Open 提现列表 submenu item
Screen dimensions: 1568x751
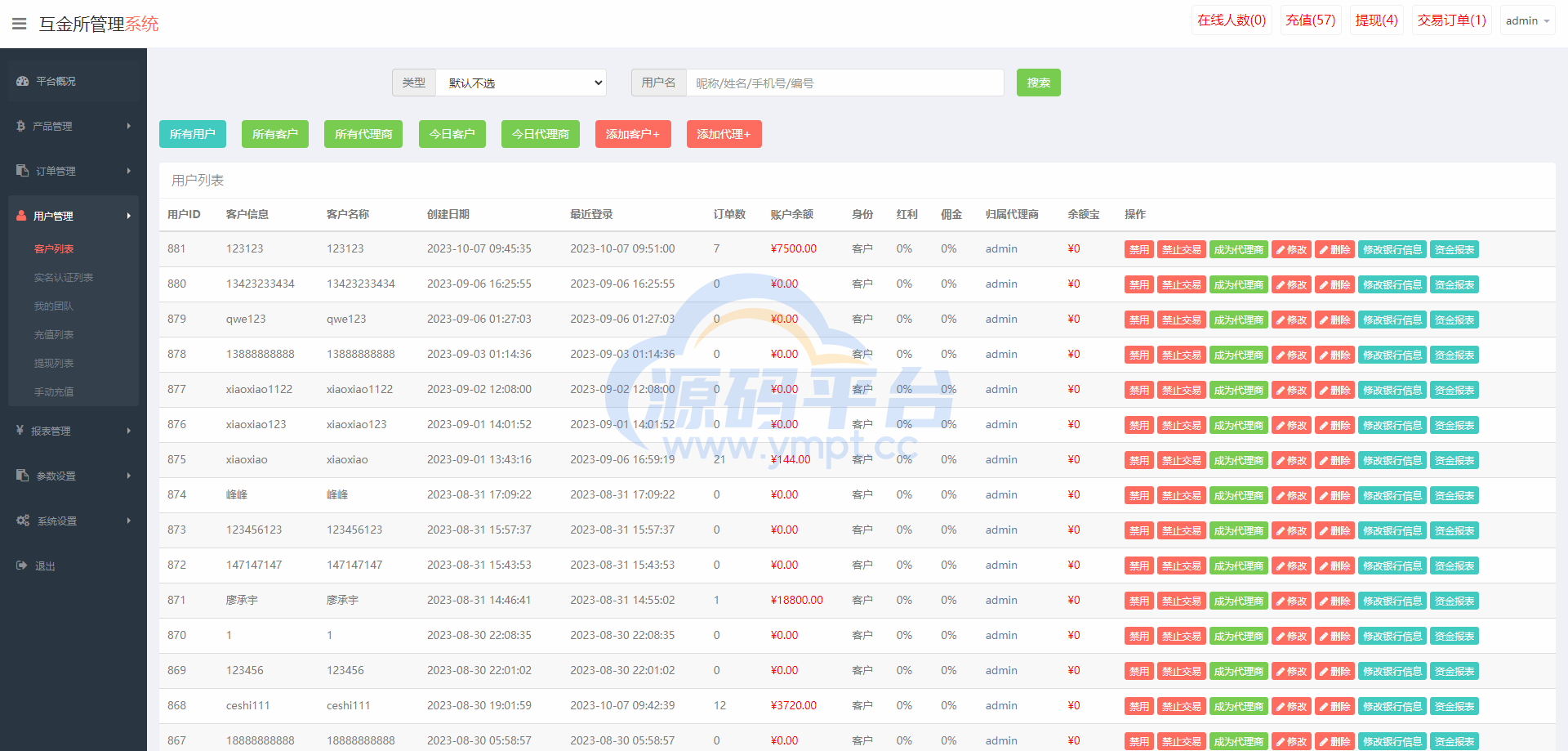point(54,363)
